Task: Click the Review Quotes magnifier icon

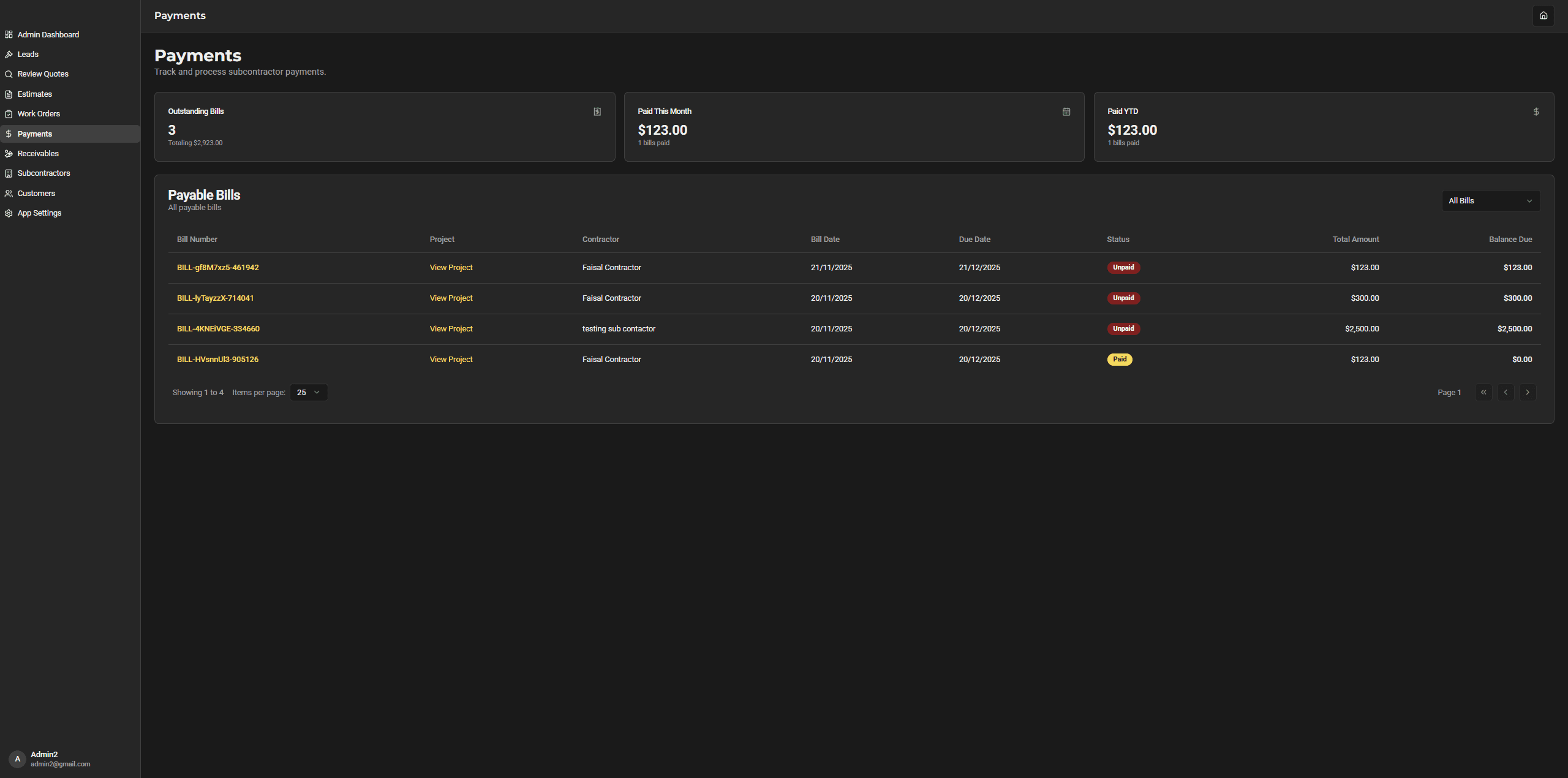Action: tap(9, 74)
